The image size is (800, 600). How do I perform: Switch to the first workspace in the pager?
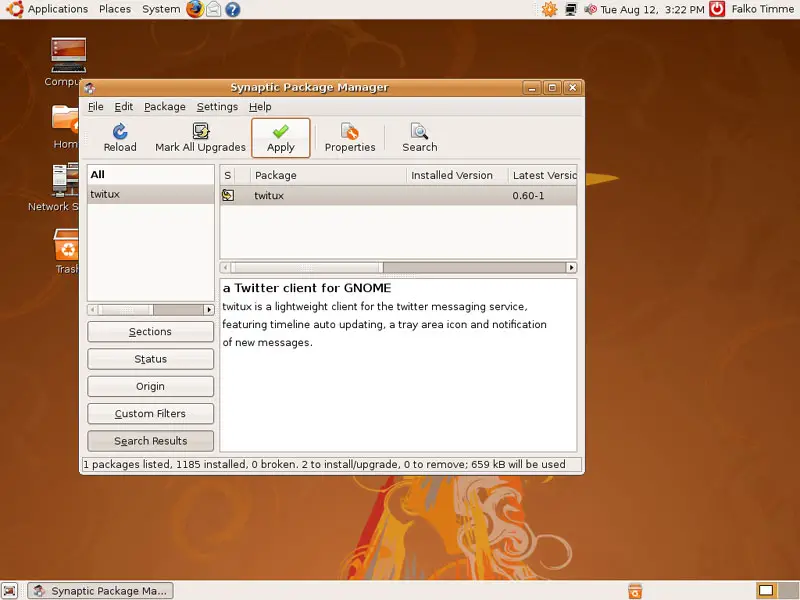766,591
